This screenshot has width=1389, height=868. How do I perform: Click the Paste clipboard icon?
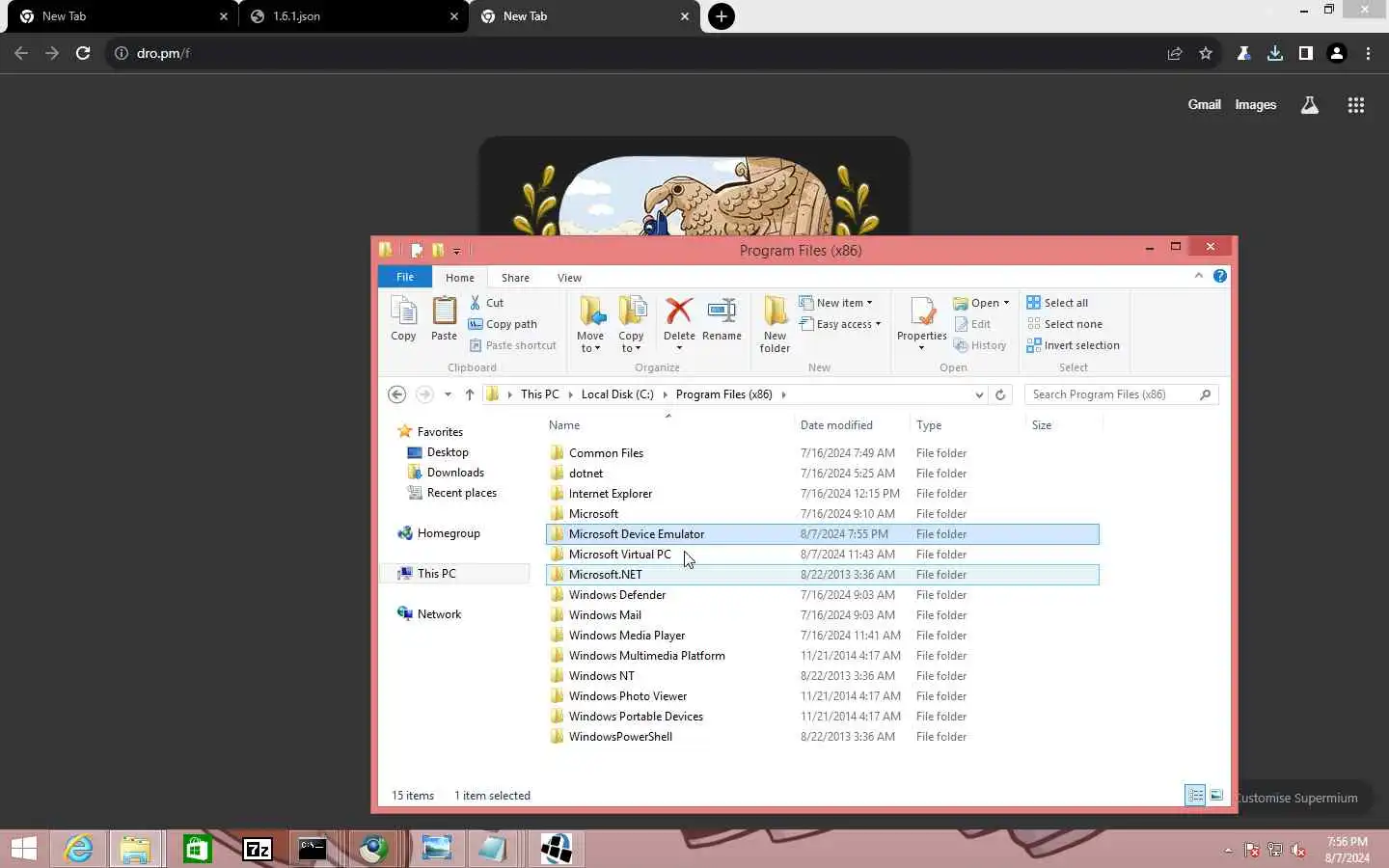point(444,319)
